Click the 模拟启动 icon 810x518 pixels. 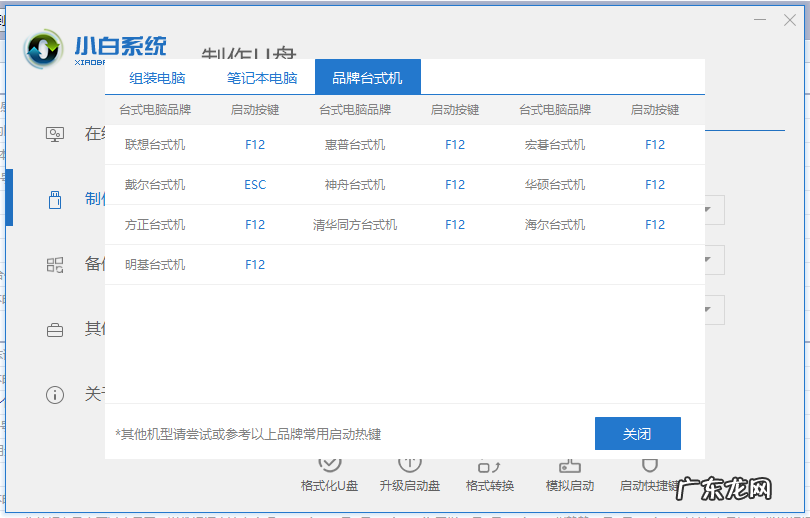tap(570, 465)
